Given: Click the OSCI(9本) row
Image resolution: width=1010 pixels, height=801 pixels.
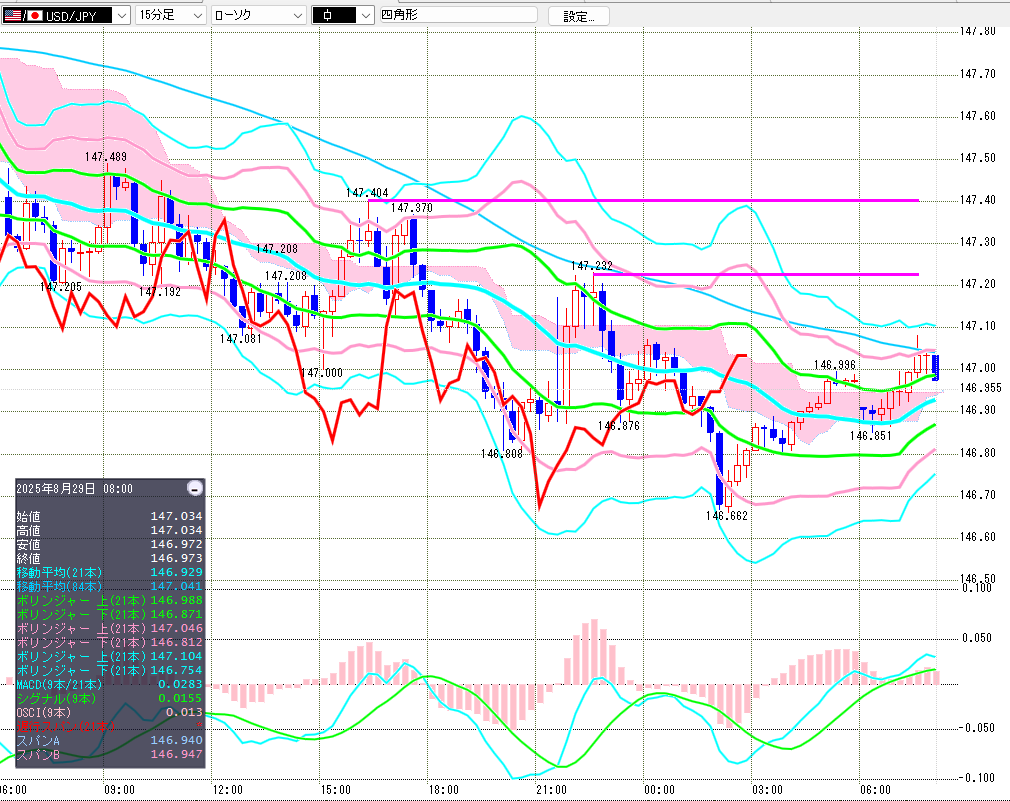Looking at the screenshot, I should click(110, 713).
